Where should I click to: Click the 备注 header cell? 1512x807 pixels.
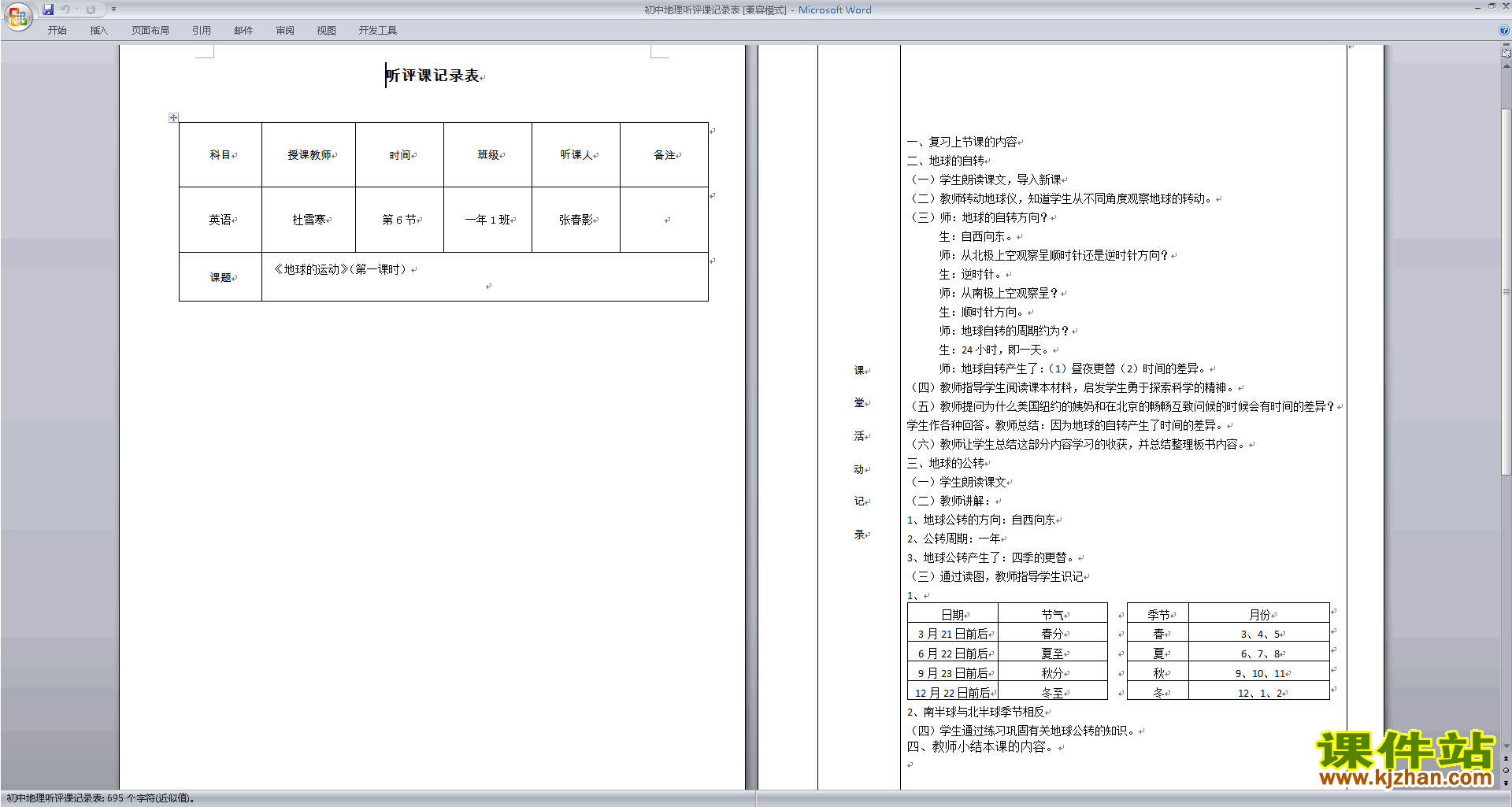click(x=665, y=155)
